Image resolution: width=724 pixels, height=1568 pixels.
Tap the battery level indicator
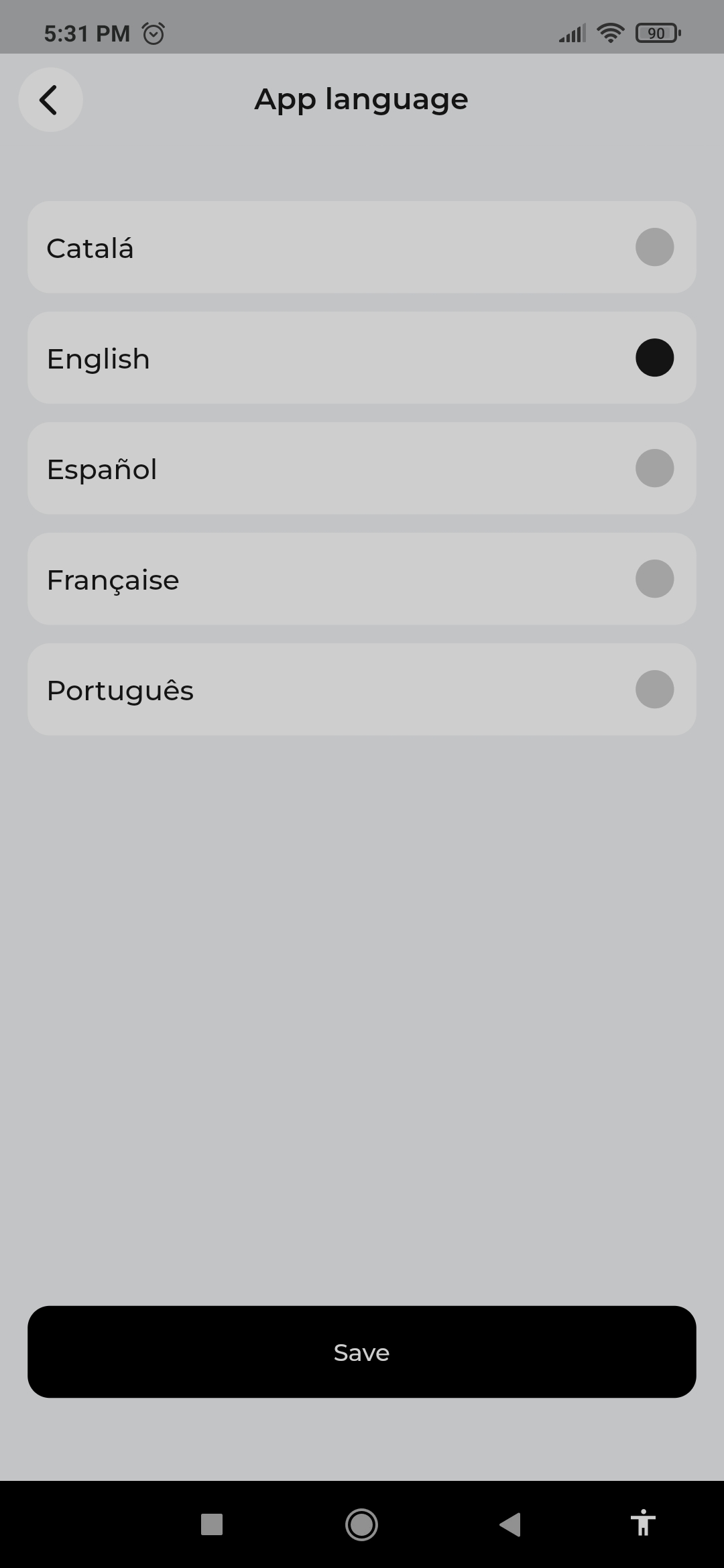(658, 33)
